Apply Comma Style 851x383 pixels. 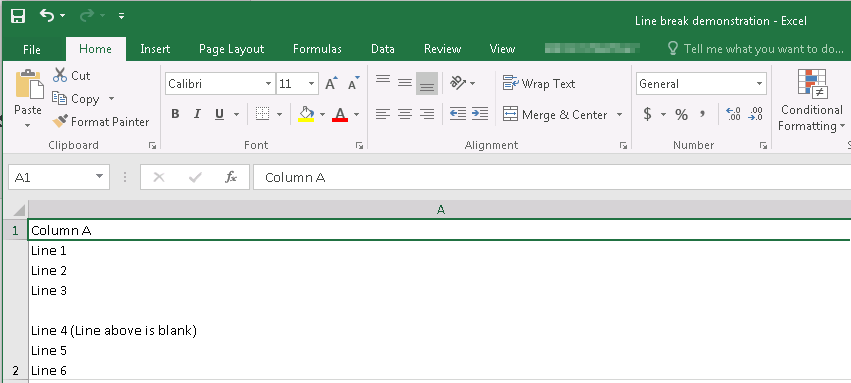point(702,114)
